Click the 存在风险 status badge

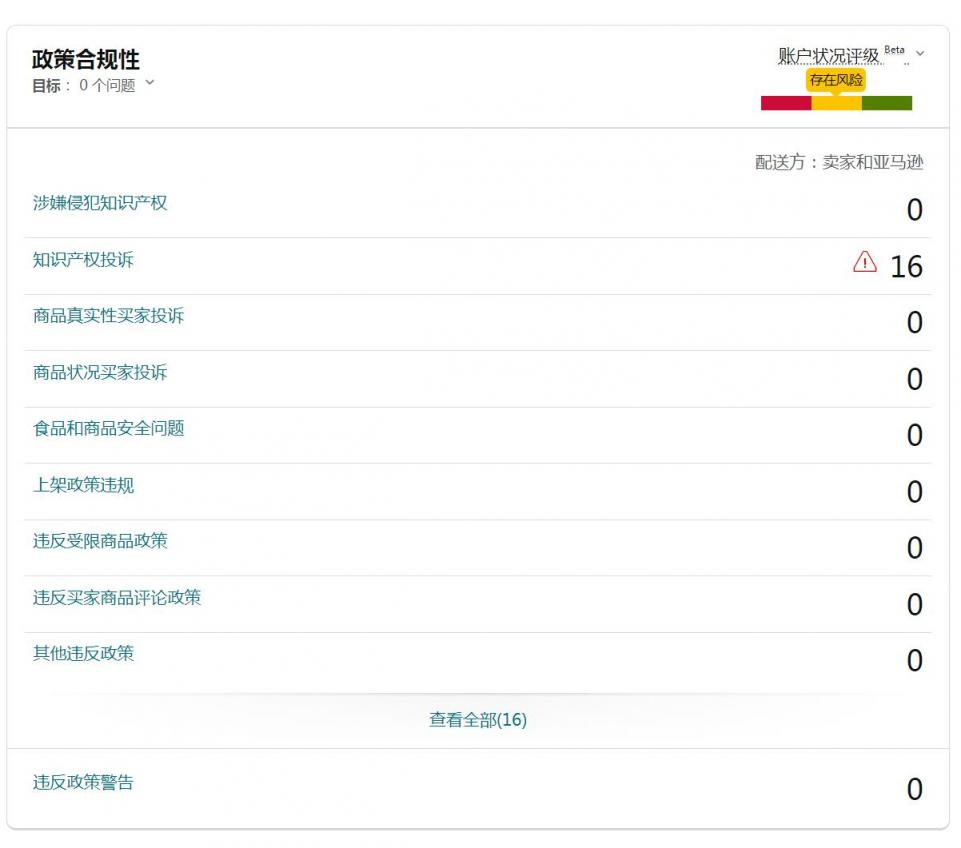click(836, 80)
